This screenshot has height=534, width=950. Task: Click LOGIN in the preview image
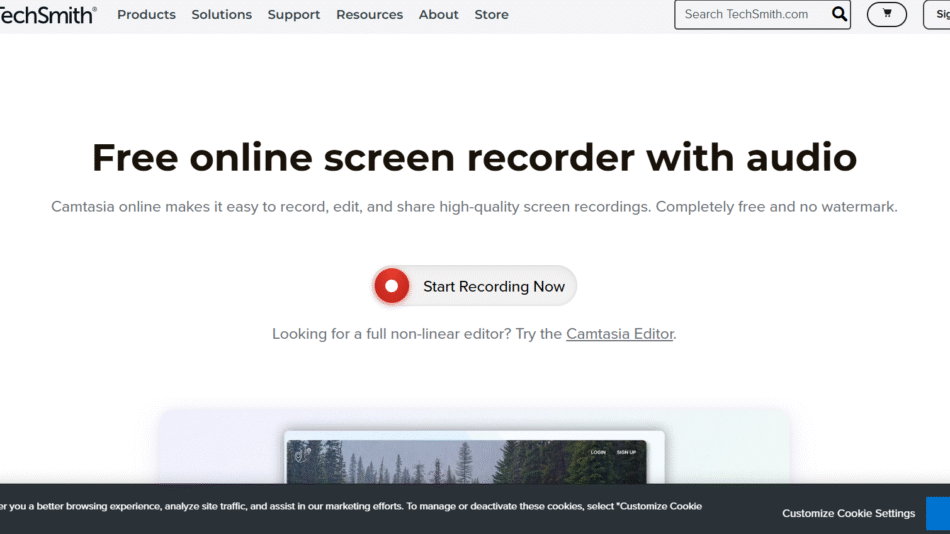pos(598,452)
